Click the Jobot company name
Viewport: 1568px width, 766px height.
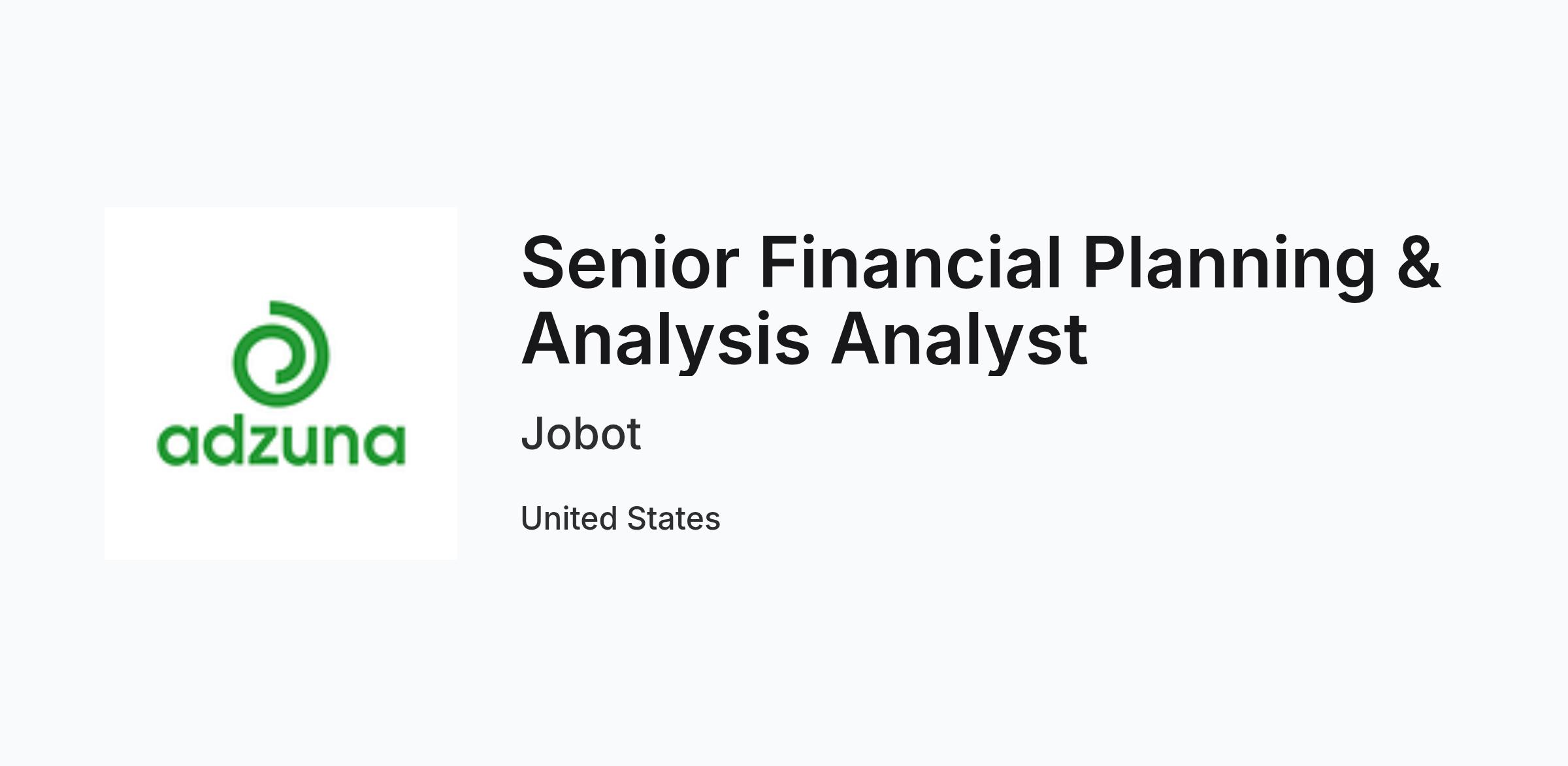[x=581, y=433]
